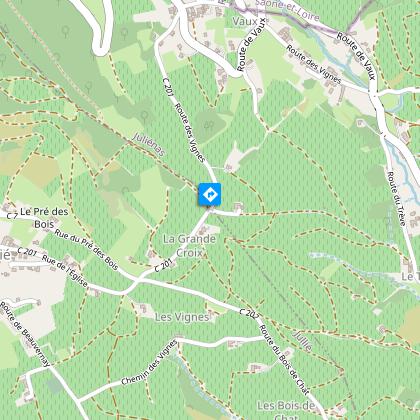
Task: Select Route des Vignes label near C 201
Action: (x=189, y=133)
